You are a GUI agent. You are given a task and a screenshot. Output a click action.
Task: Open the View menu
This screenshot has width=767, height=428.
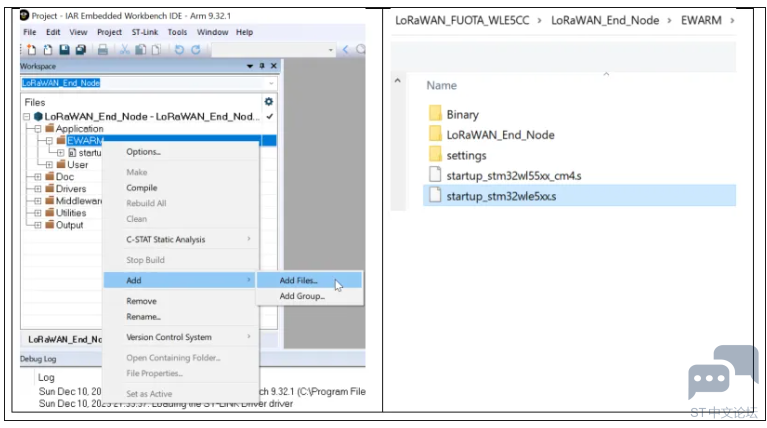coord(78,32)
